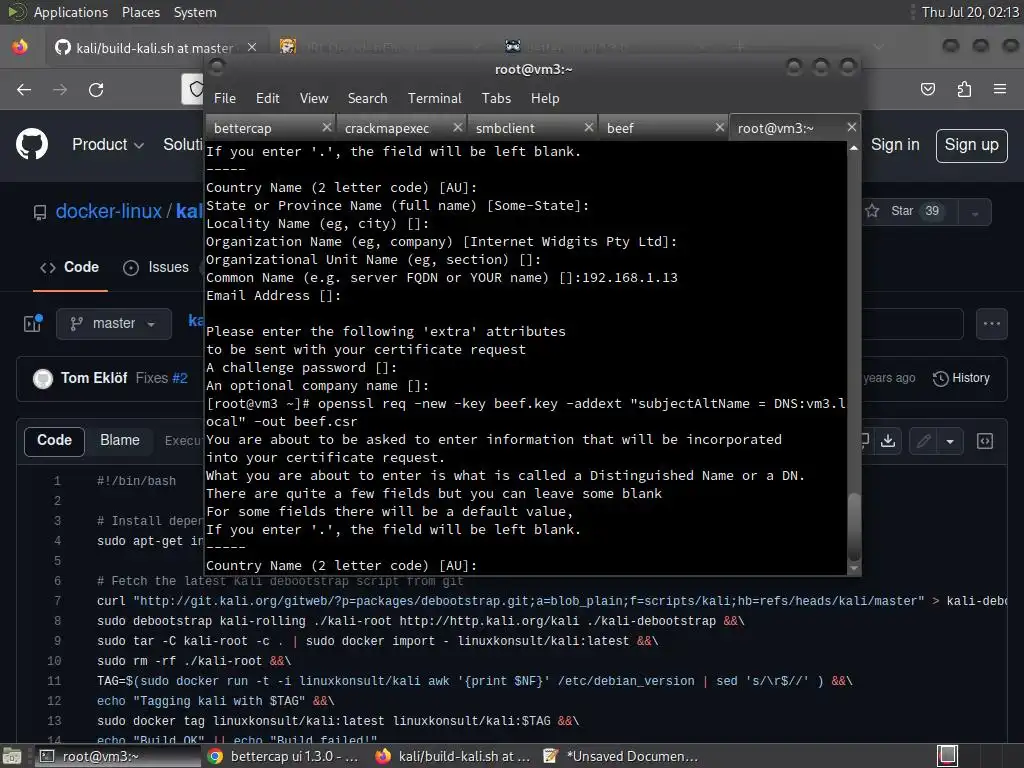Close the crackmapexec terminal tab

[458, 127]
